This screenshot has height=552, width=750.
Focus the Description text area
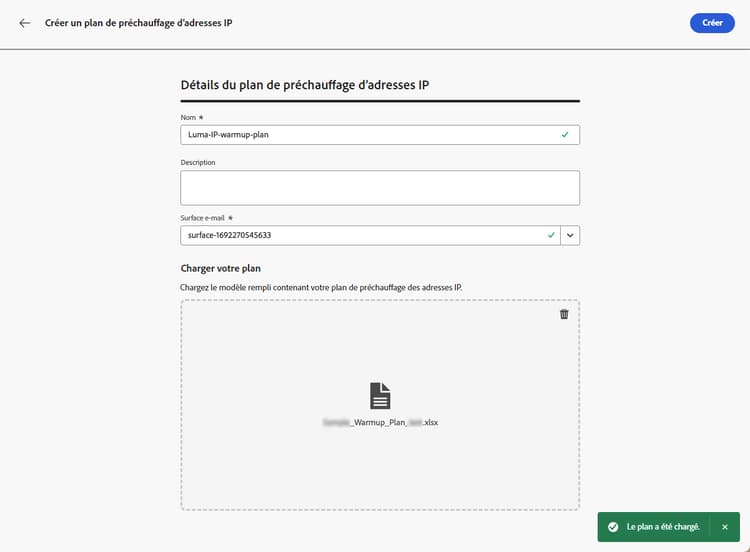[x=380, y=187]
